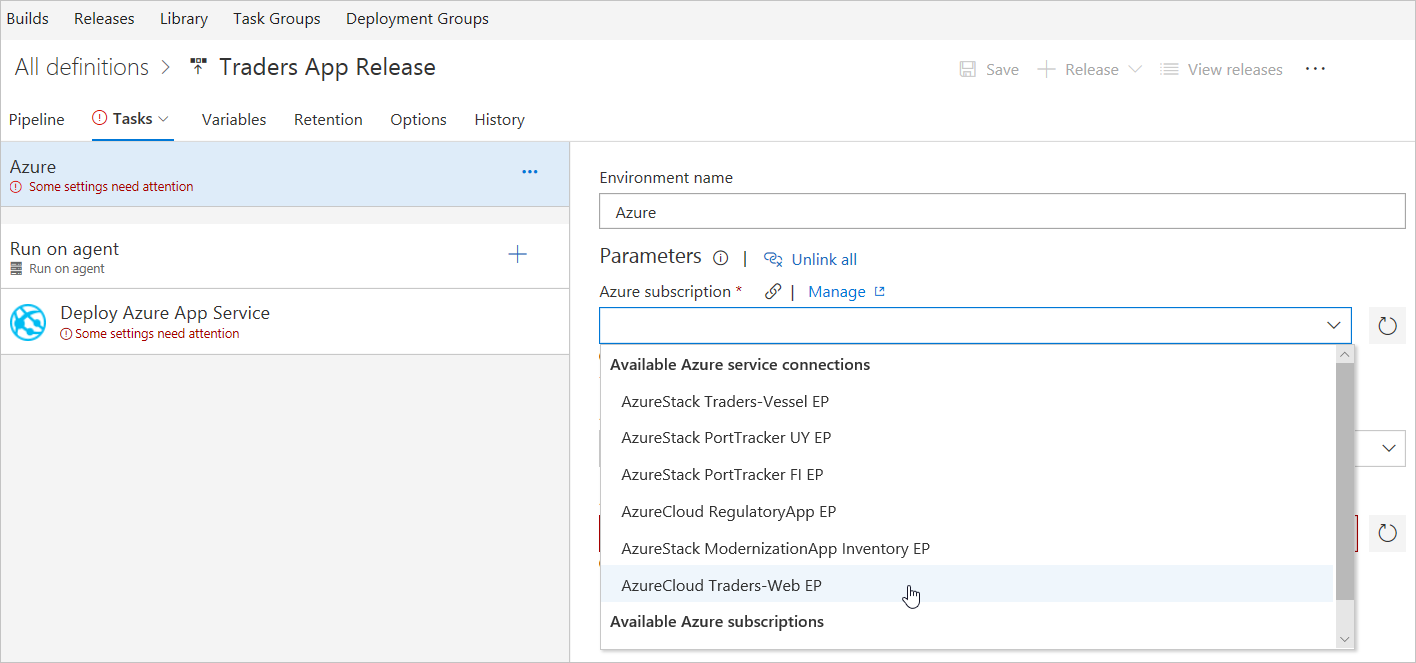Viewport: 1416px width, 663px height.
Task: Open Task Groups page
Action: tap(277, 18)
